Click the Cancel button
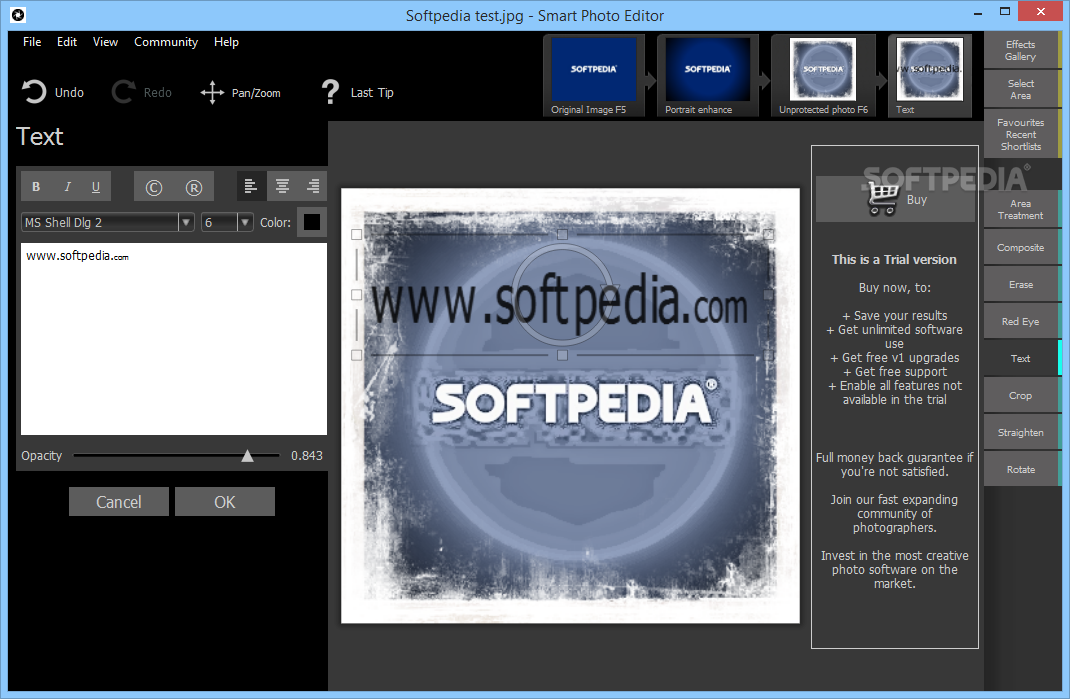This screenshot has width=1070, height=699. [119, 502]
